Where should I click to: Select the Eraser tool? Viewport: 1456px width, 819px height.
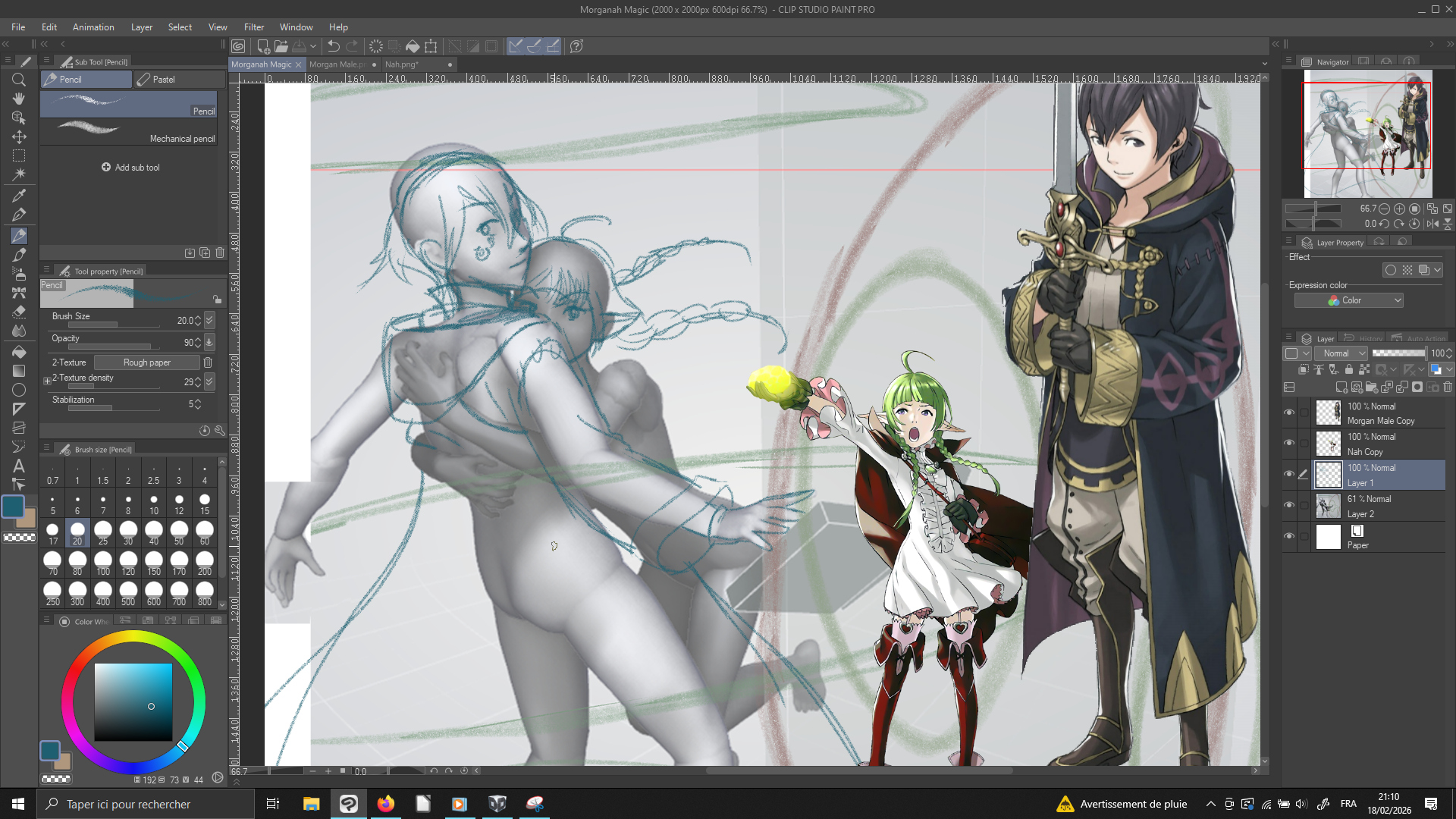point(19,312)
